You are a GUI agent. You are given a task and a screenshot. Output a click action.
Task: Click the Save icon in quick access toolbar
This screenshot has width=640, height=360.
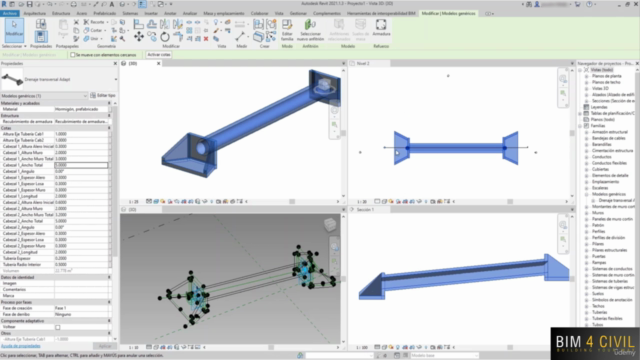click(29, 4)
